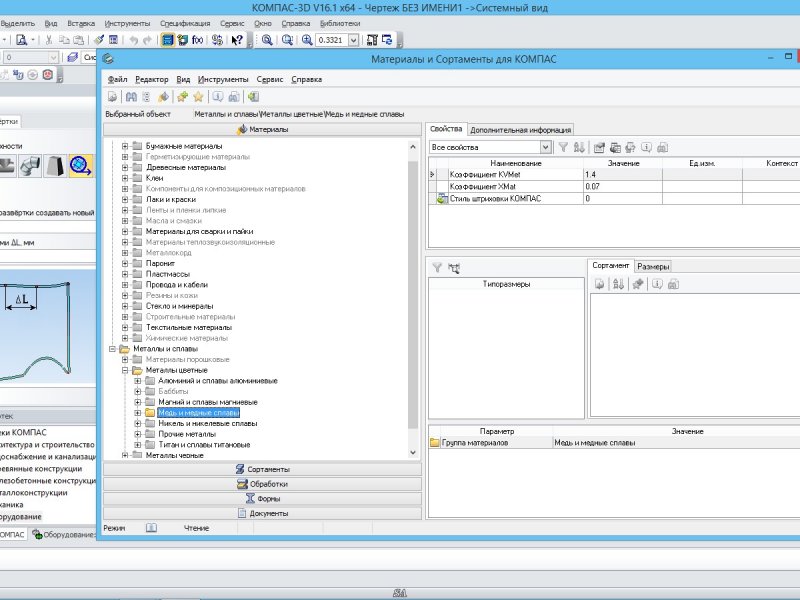Click the refresh view icon in KOMPAS toolbar
800x600 pixels.
click(x=387, y=40)
